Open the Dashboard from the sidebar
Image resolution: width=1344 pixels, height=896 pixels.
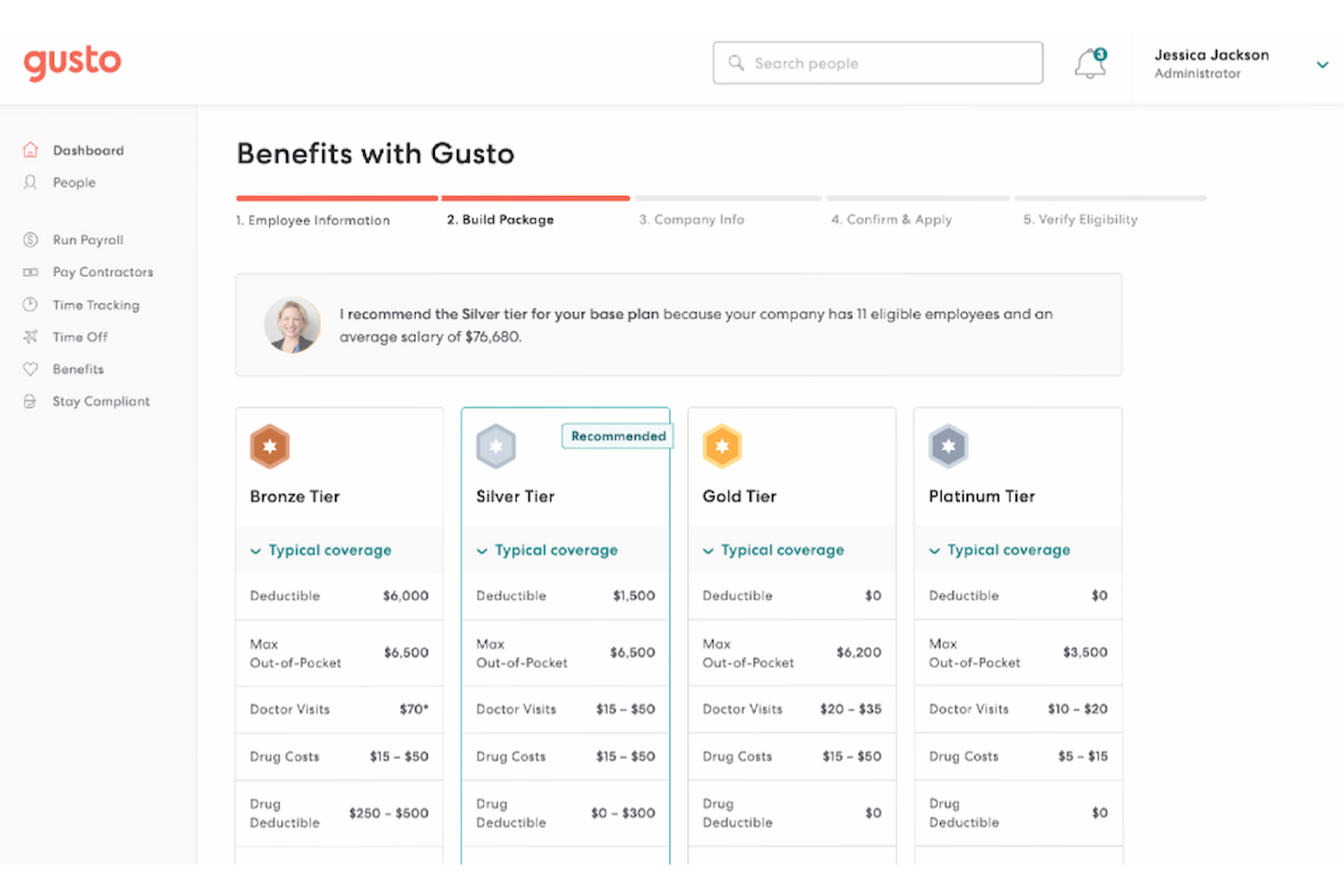coord(87,150)
